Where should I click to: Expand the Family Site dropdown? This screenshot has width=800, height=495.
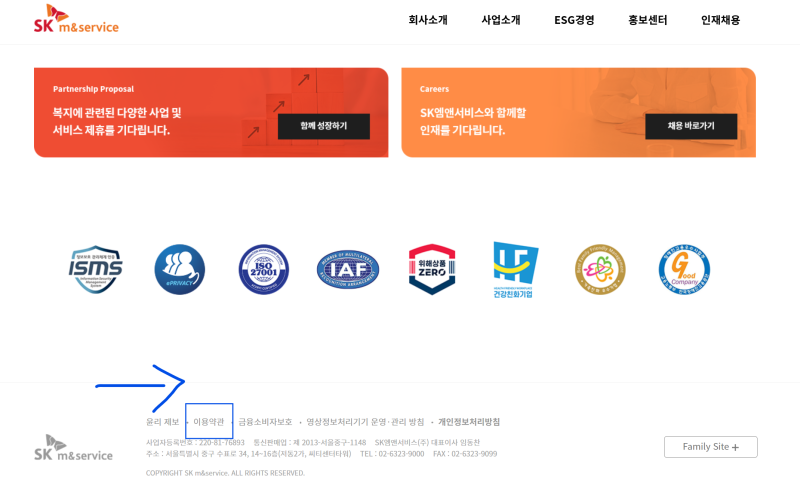(711, 447)
